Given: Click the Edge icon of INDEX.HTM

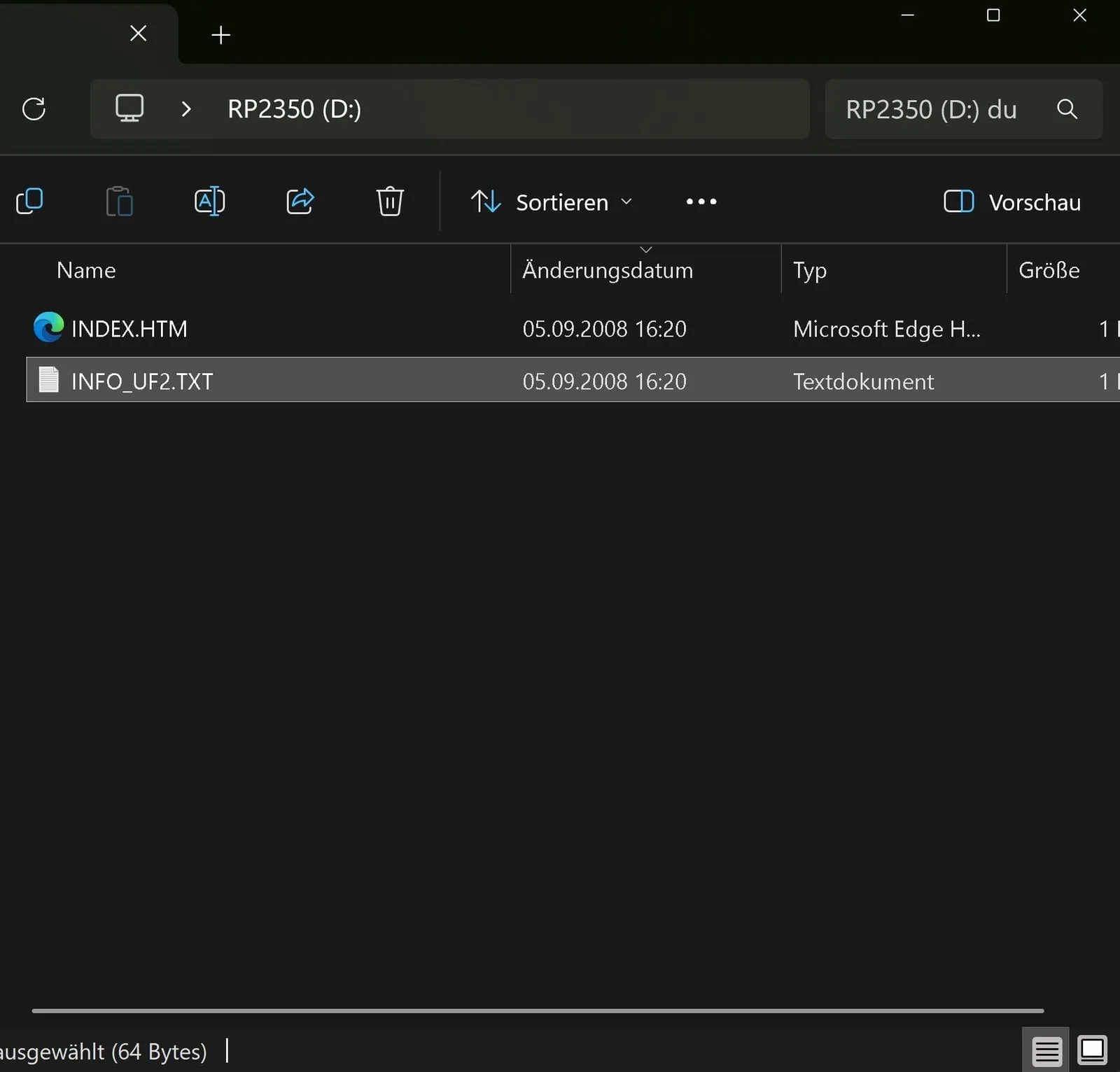Looking at the screenshot, I should 49,328.
